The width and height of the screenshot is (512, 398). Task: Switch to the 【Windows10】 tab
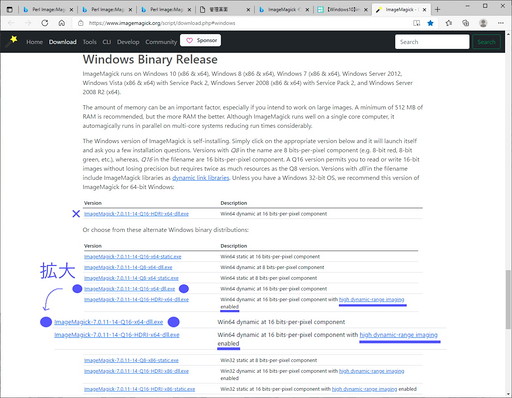[x=342, y=10]
